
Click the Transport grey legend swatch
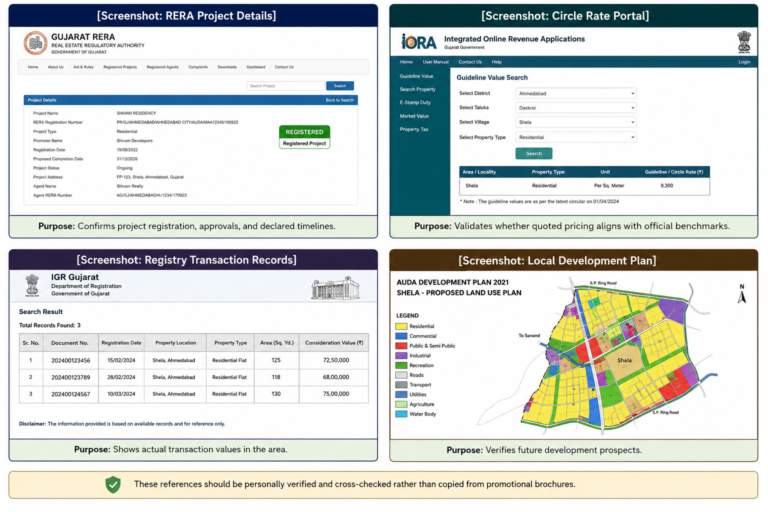401,385
